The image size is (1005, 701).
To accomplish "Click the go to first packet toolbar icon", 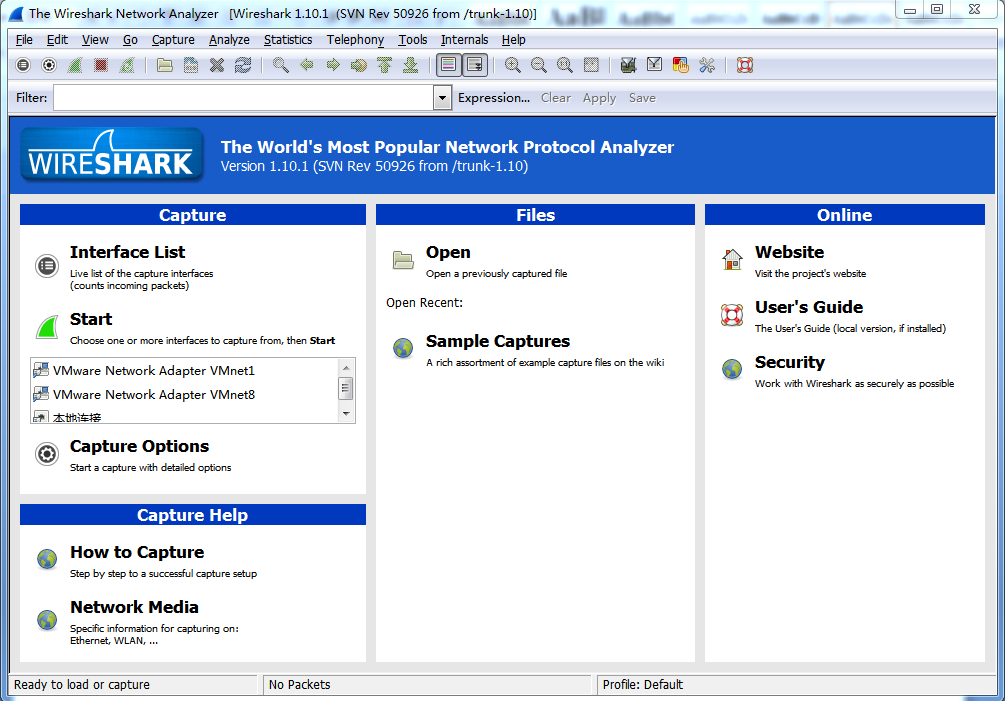I will [385, 65].
